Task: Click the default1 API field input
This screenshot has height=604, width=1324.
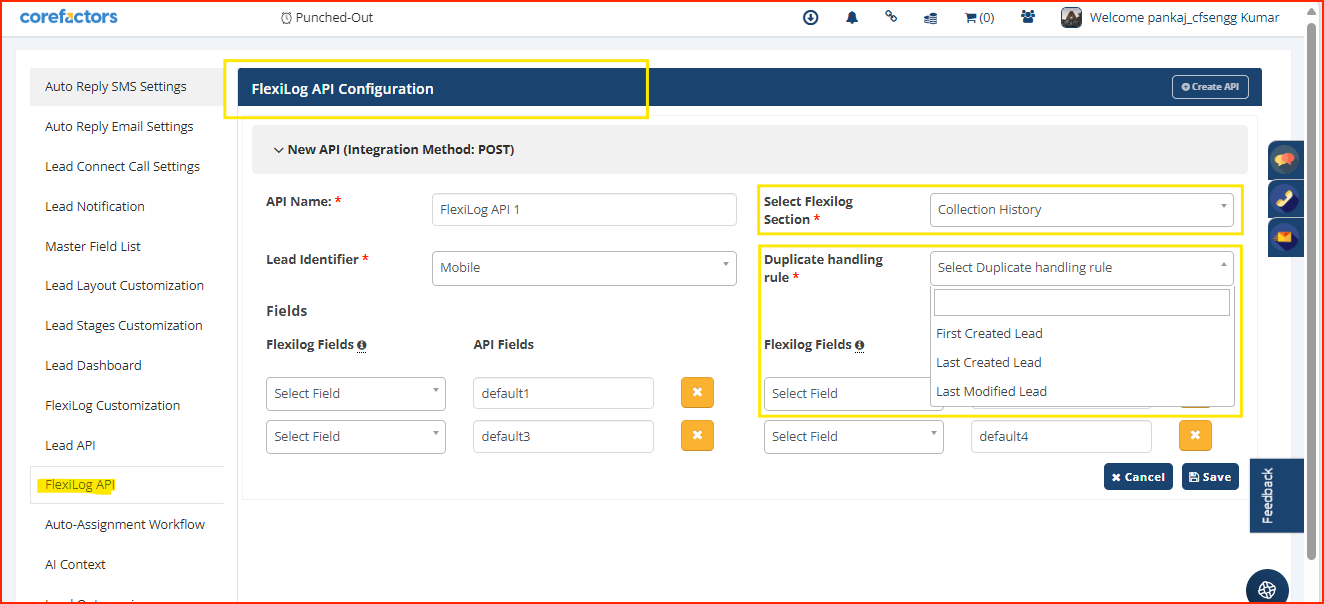Action: pos(563,394)
